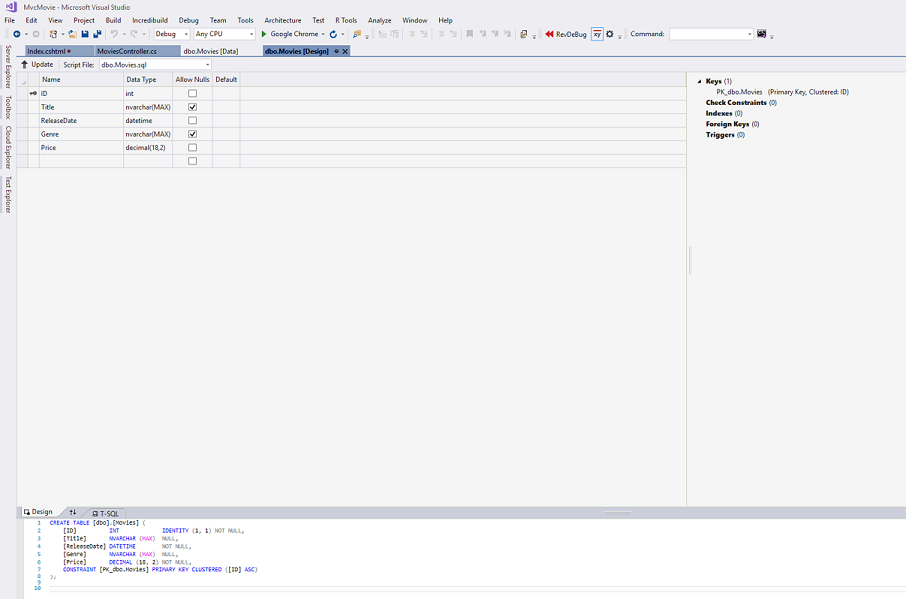Viewport: 906px width, 599px height.
Task: Enable Allow Nulls for ReleaseDate
Action: pyautogui.click(x=190, y=120)
